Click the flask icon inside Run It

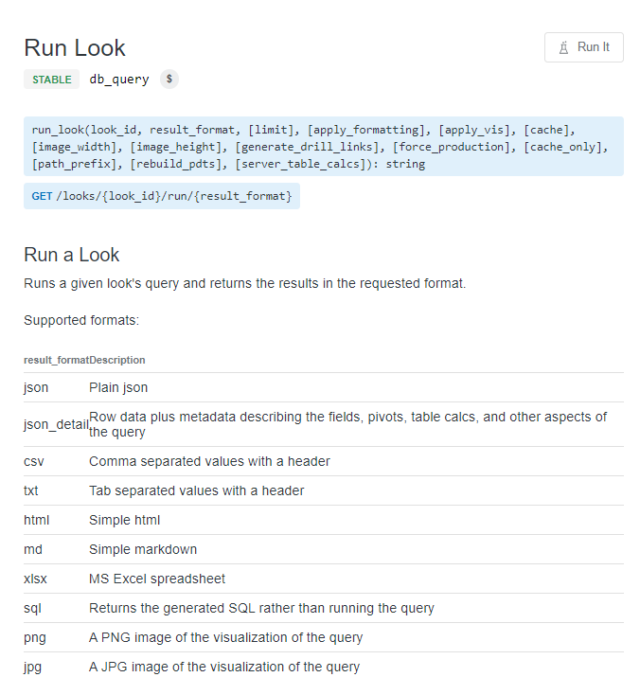click(x=564, y=47)
